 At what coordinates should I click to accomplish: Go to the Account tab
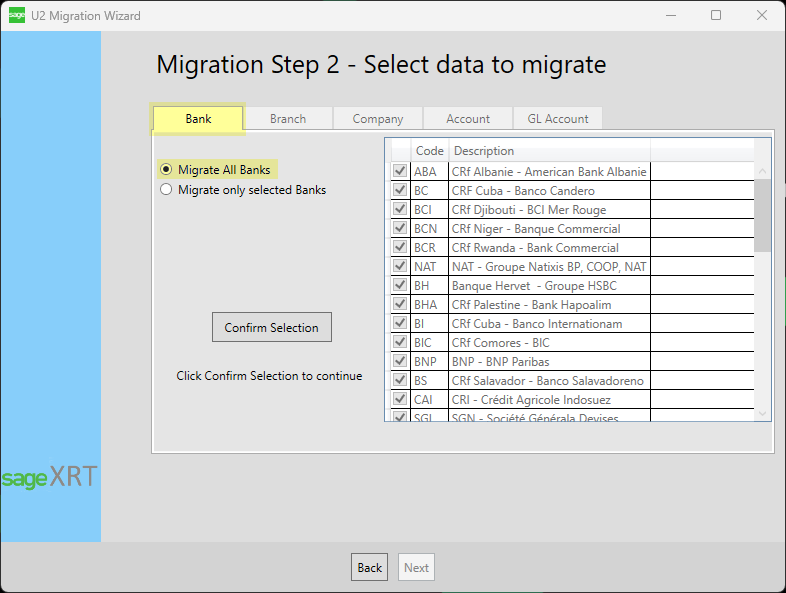pyautogui.click(x=468, y=119)
